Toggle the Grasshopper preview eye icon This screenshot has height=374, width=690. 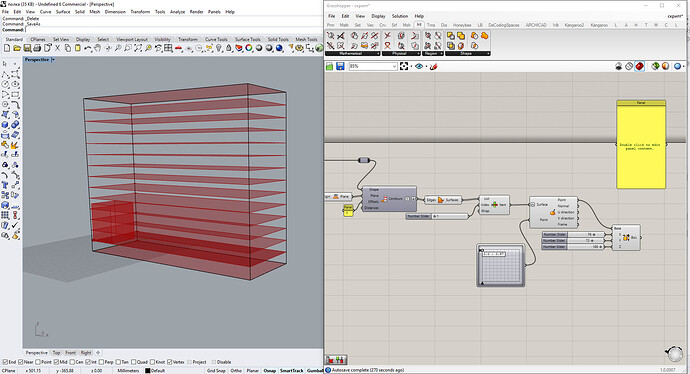(x=418, y=66)
